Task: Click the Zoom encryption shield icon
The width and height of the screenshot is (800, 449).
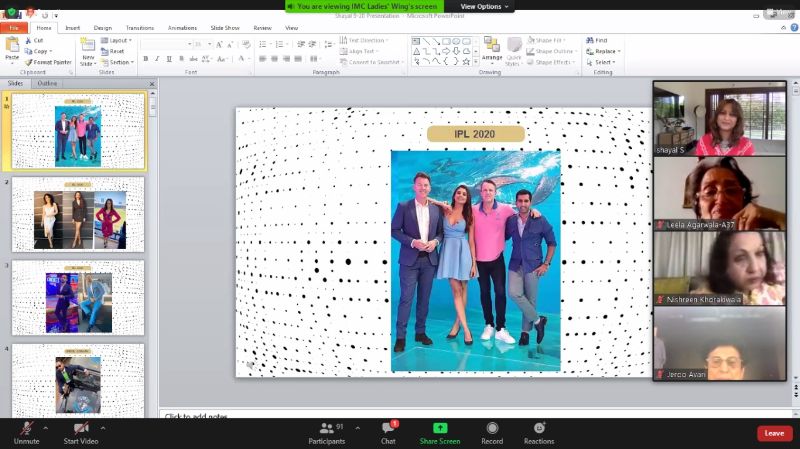Action: [11, 12]
